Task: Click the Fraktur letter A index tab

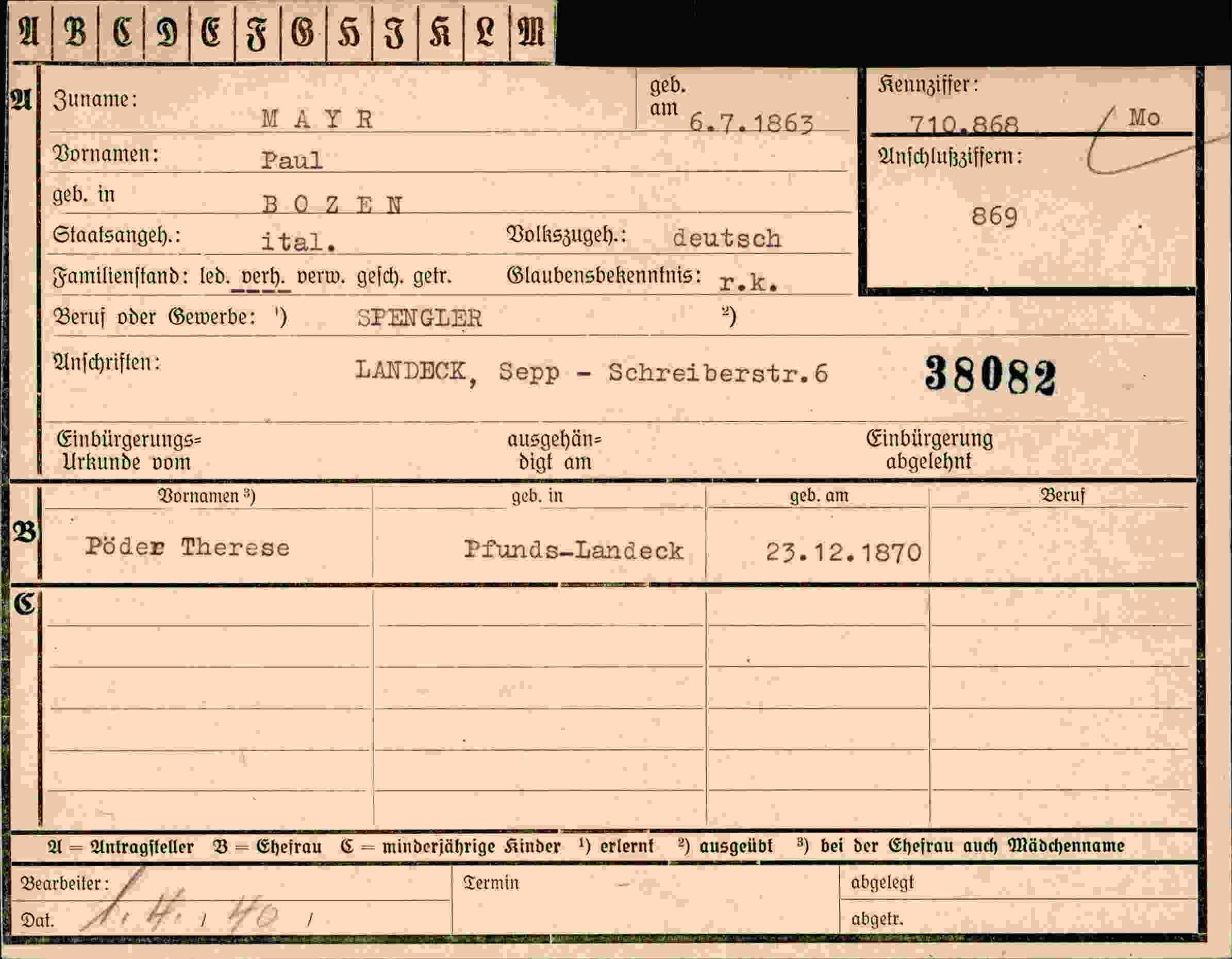Action: click(30, 31)
